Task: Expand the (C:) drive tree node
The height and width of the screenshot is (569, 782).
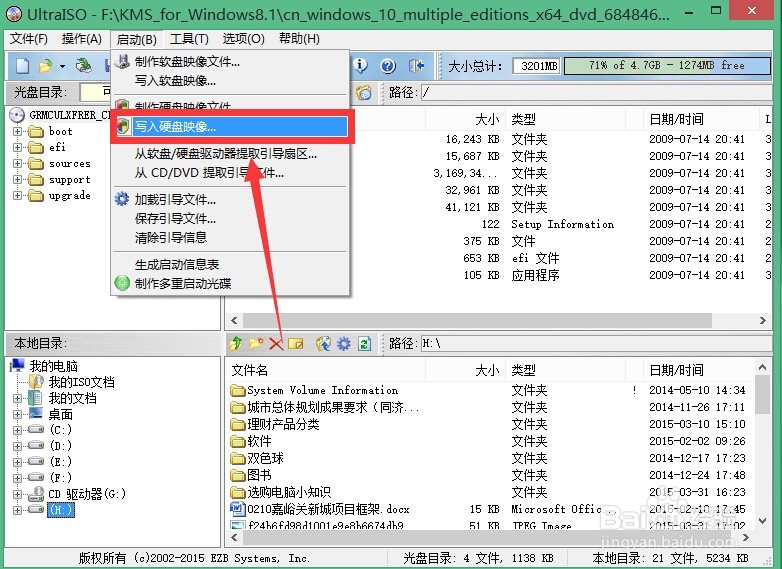Action: [x=17, y=430]
